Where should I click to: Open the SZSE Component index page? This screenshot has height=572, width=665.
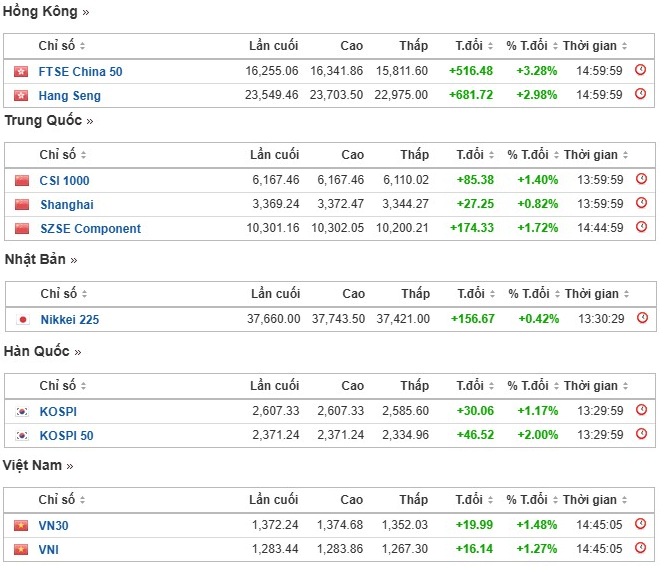(x=90, y=229)
